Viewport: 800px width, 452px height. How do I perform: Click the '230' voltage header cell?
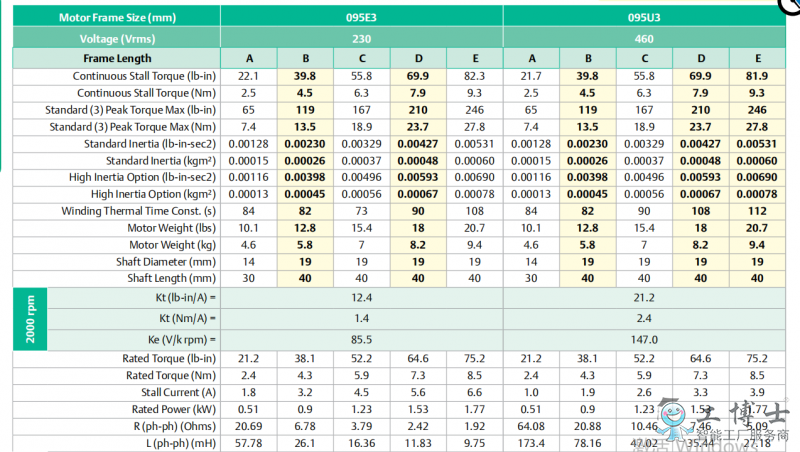point(361,39)
